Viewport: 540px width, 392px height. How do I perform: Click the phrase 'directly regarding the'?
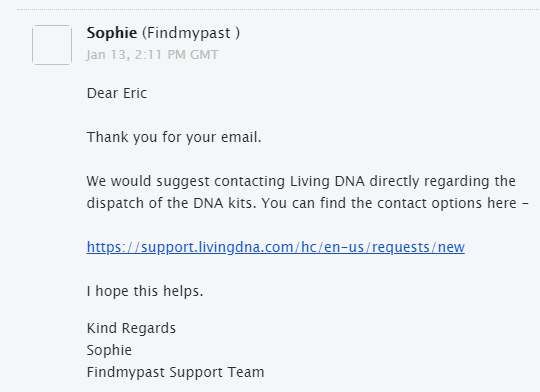click(x=443, y=181)
